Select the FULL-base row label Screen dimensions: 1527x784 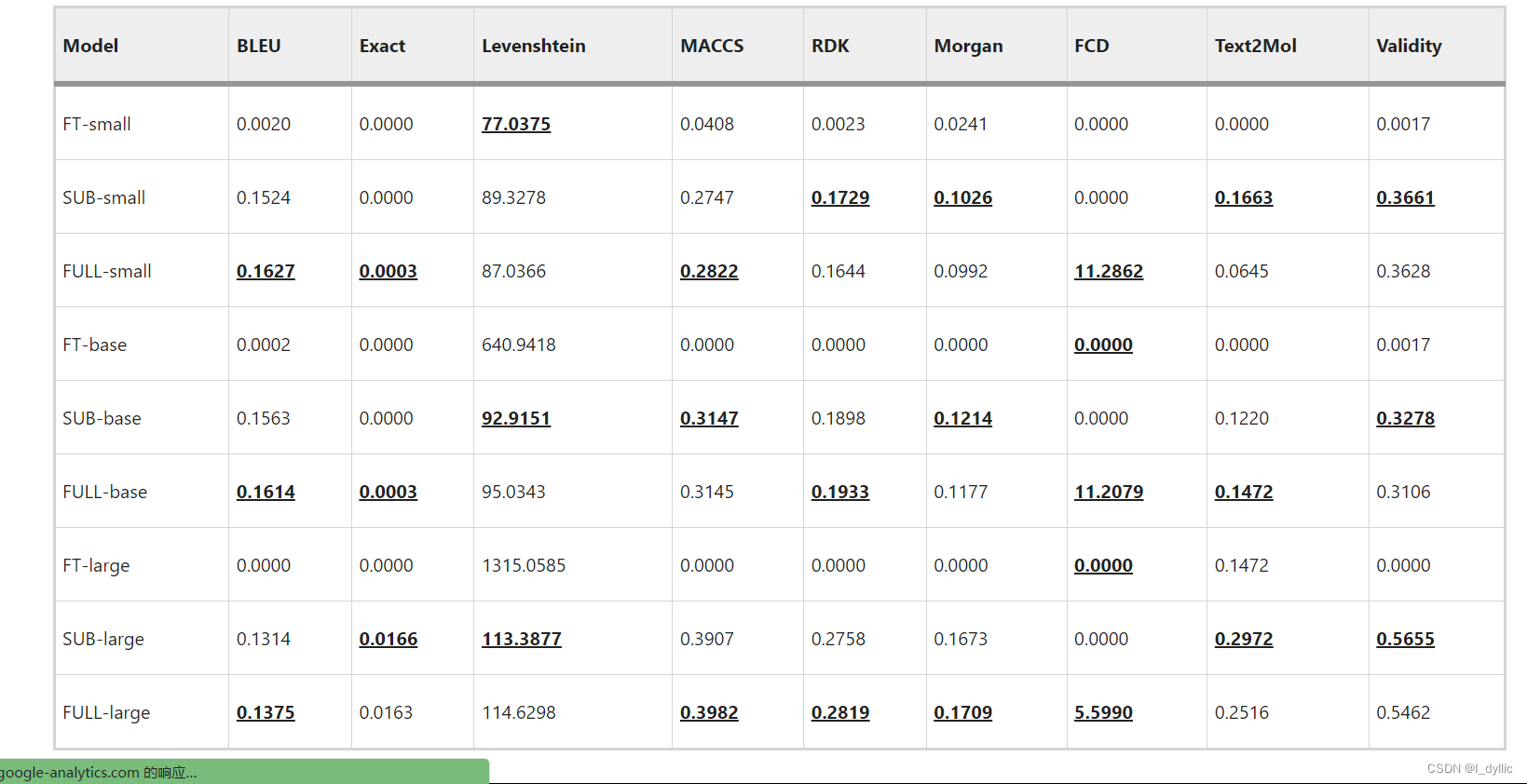click(x=105, y=492)
